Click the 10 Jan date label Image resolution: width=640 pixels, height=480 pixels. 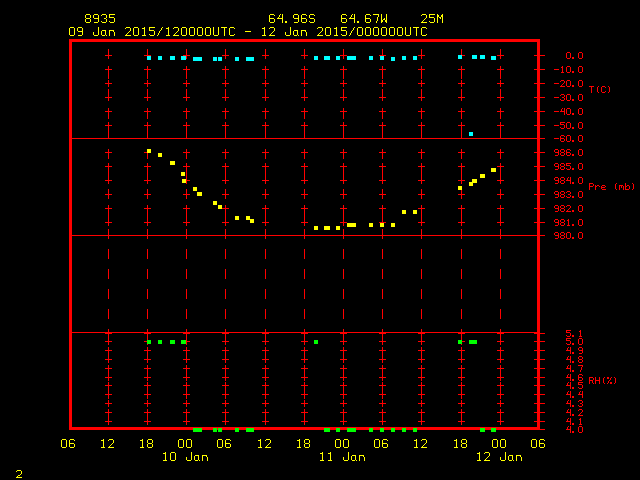click(x=185, y=457)
